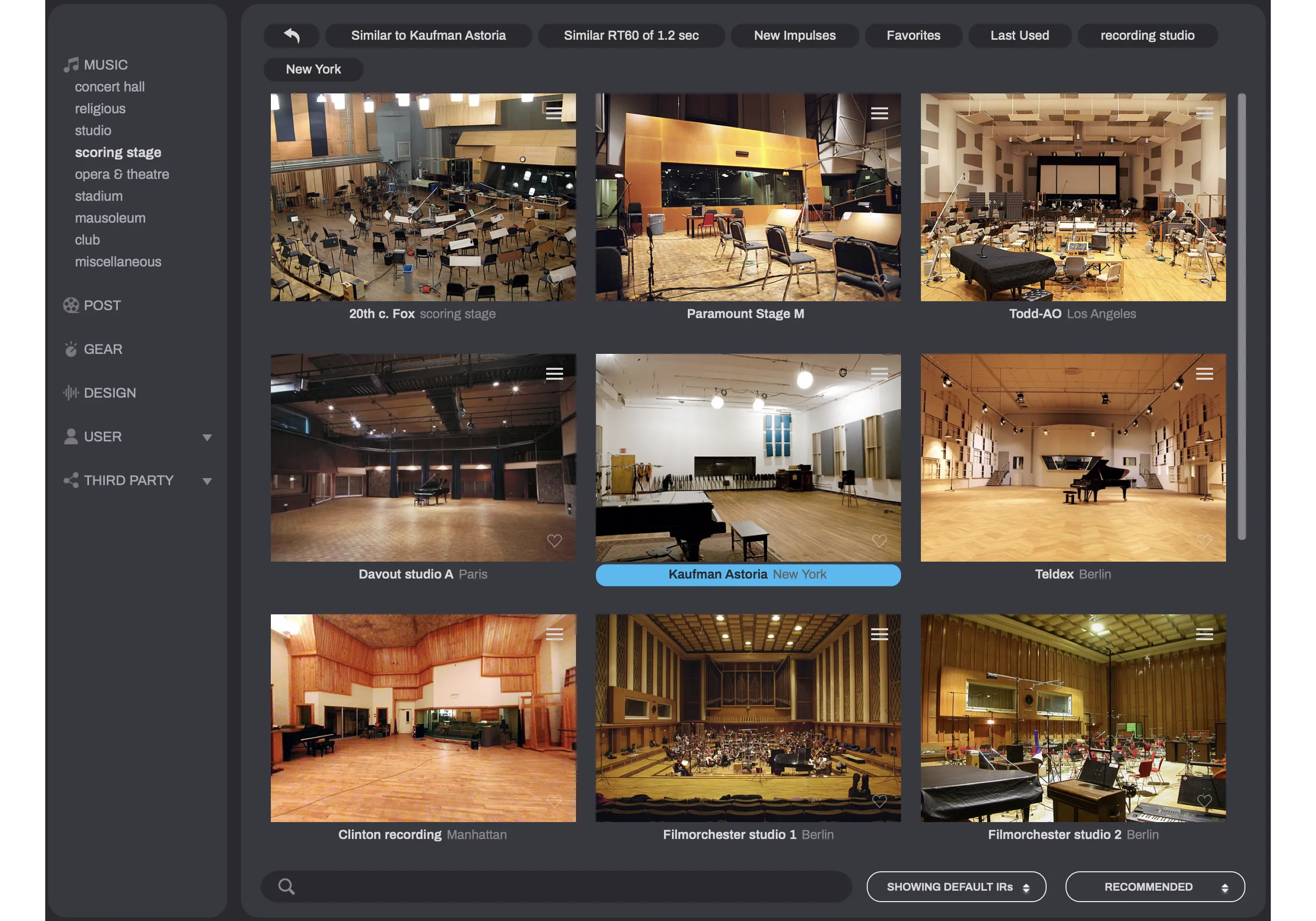This screenshot has height=921, width=1316.
Task: Click the vertical scrollbar of venue grid
Action: coord(1241,317)
